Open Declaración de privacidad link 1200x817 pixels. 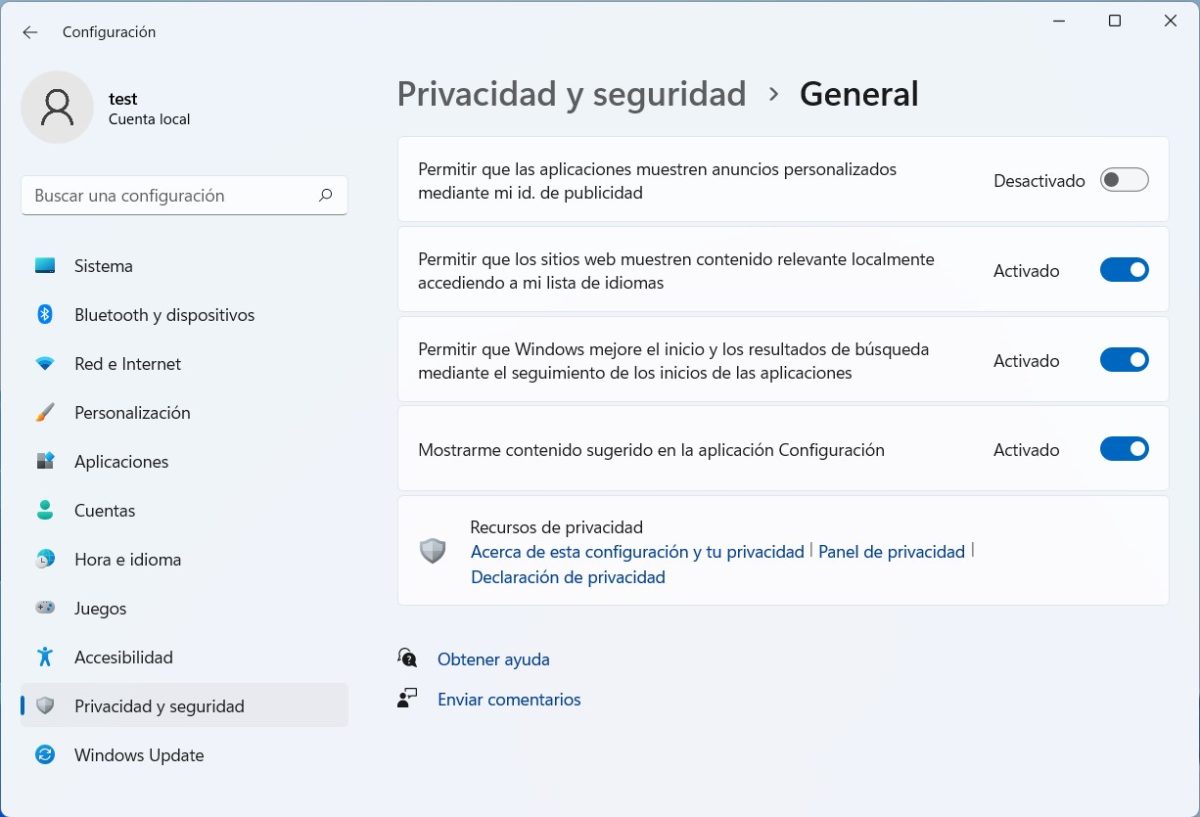567,577
